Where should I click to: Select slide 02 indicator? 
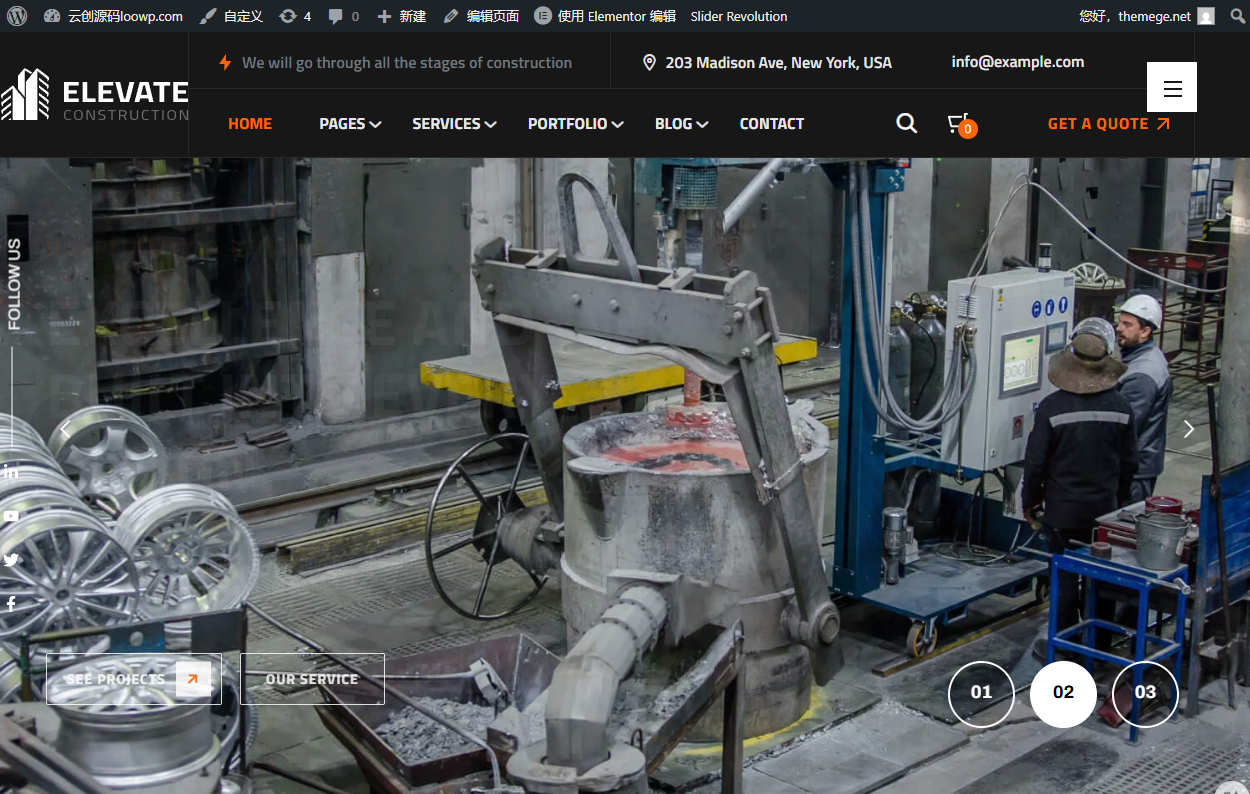[x=1063, y=693]
